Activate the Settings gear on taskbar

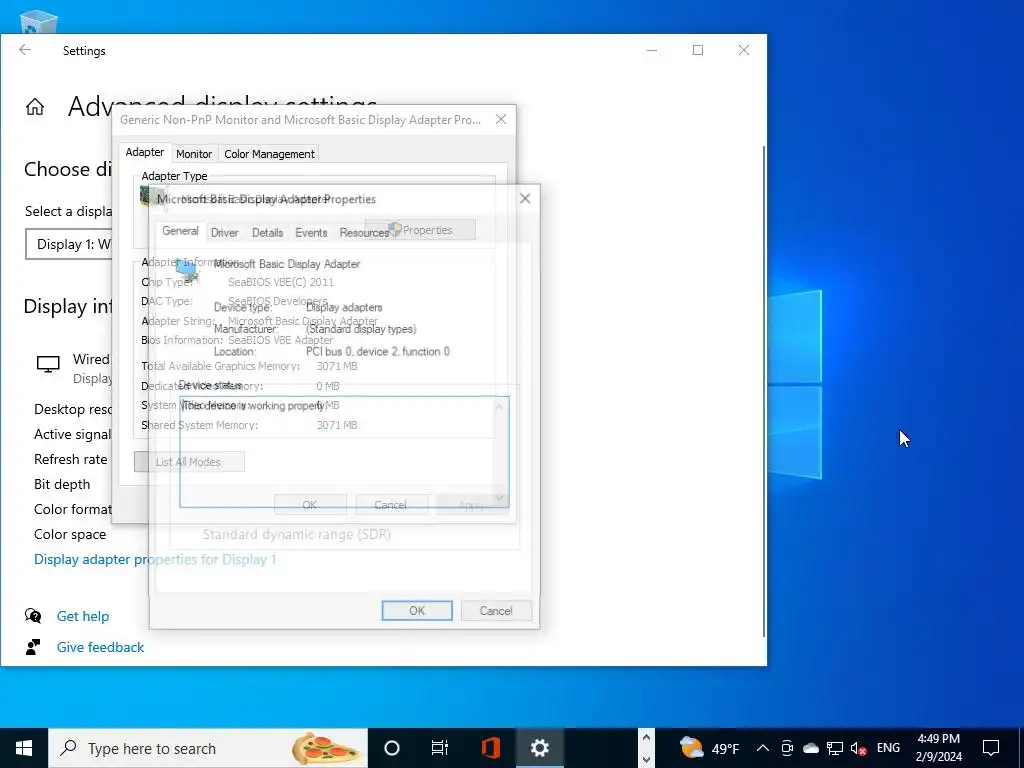coord(539,748)
